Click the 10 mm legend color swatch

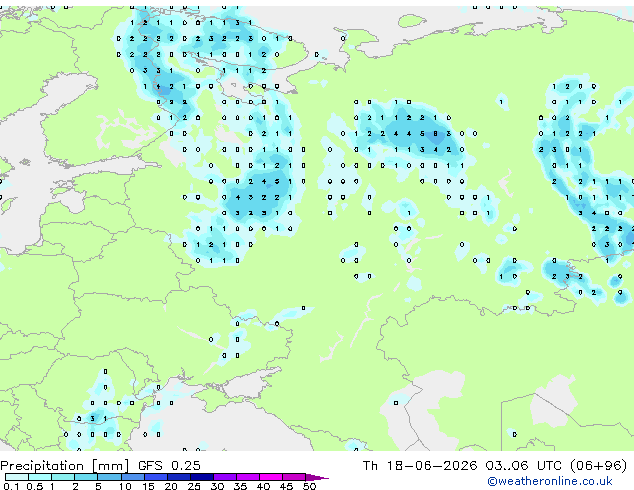pos(132,477)
